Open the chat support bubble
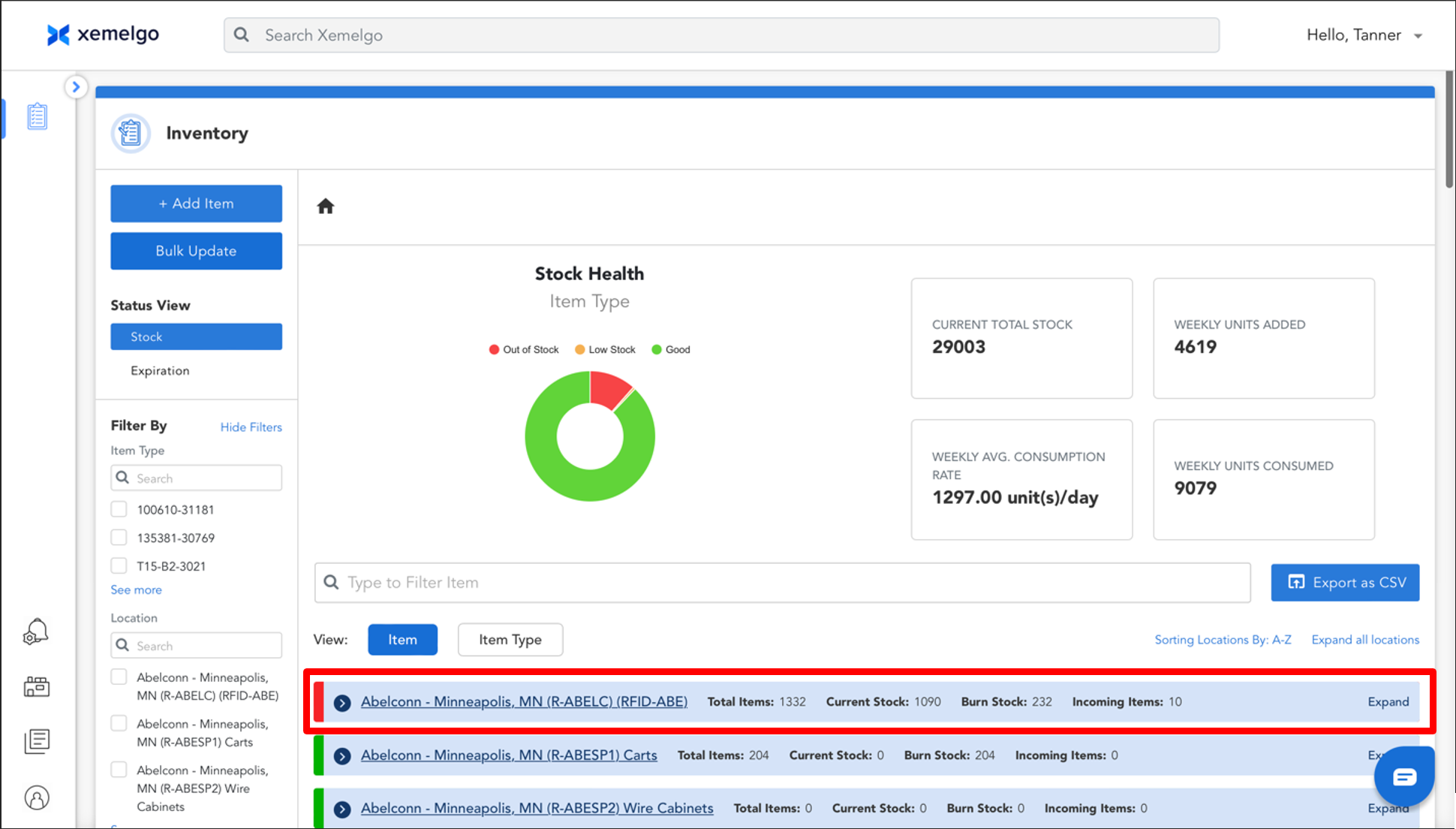The image size is (1456, 829). coord(1403,776)
